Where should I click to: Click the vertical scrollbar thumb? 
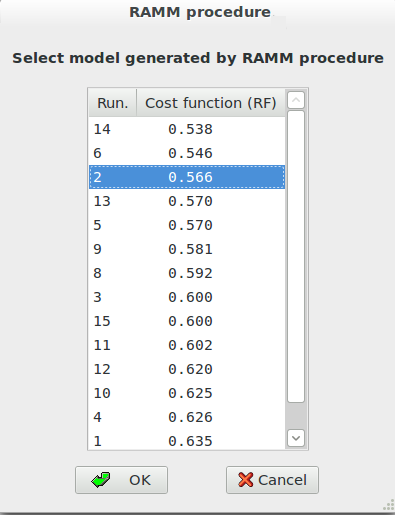pyautogui.click(x=296, y=257)
